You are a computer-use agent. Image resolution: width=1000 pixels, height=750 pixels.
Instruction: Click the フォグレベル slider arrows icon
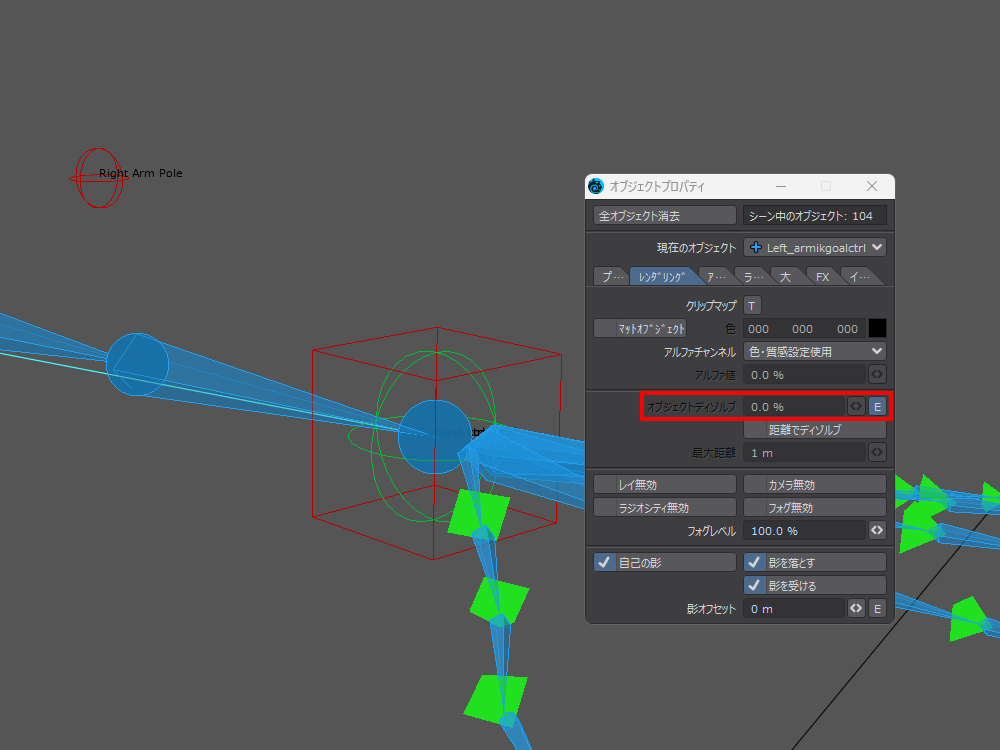[x=877, y=530]
